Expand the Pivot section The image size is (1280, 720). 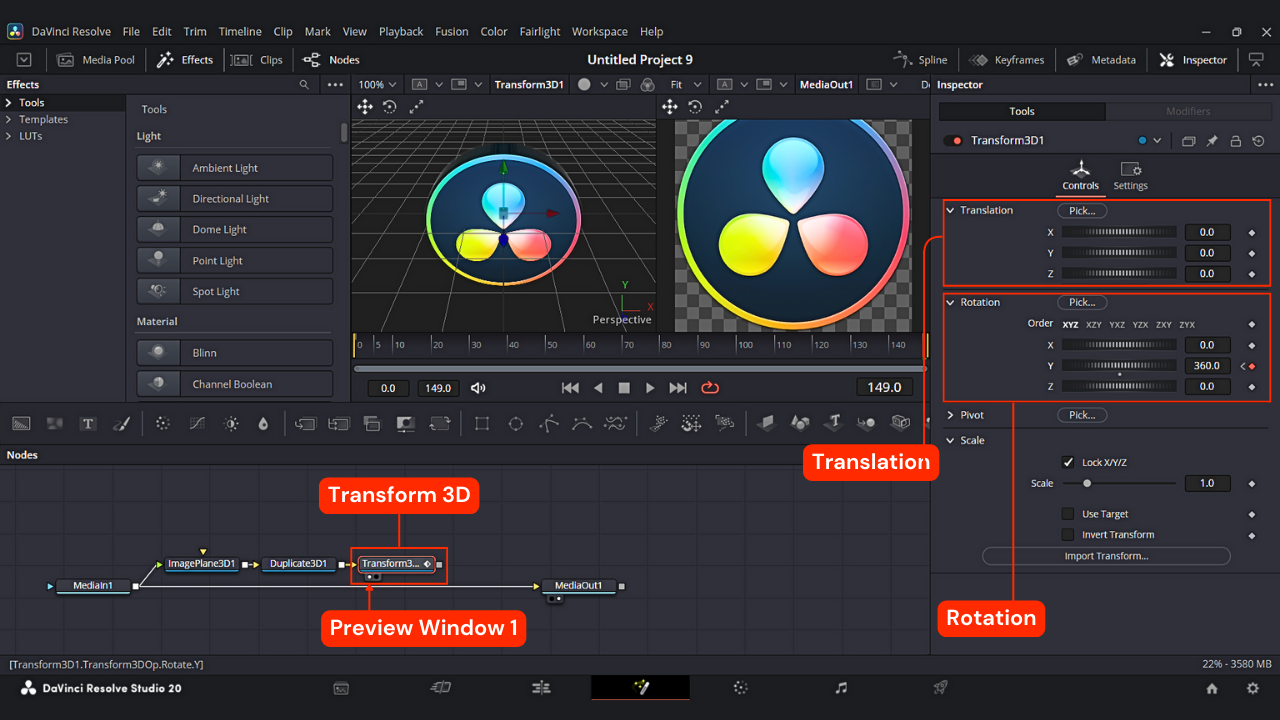[x=950, y=415]
